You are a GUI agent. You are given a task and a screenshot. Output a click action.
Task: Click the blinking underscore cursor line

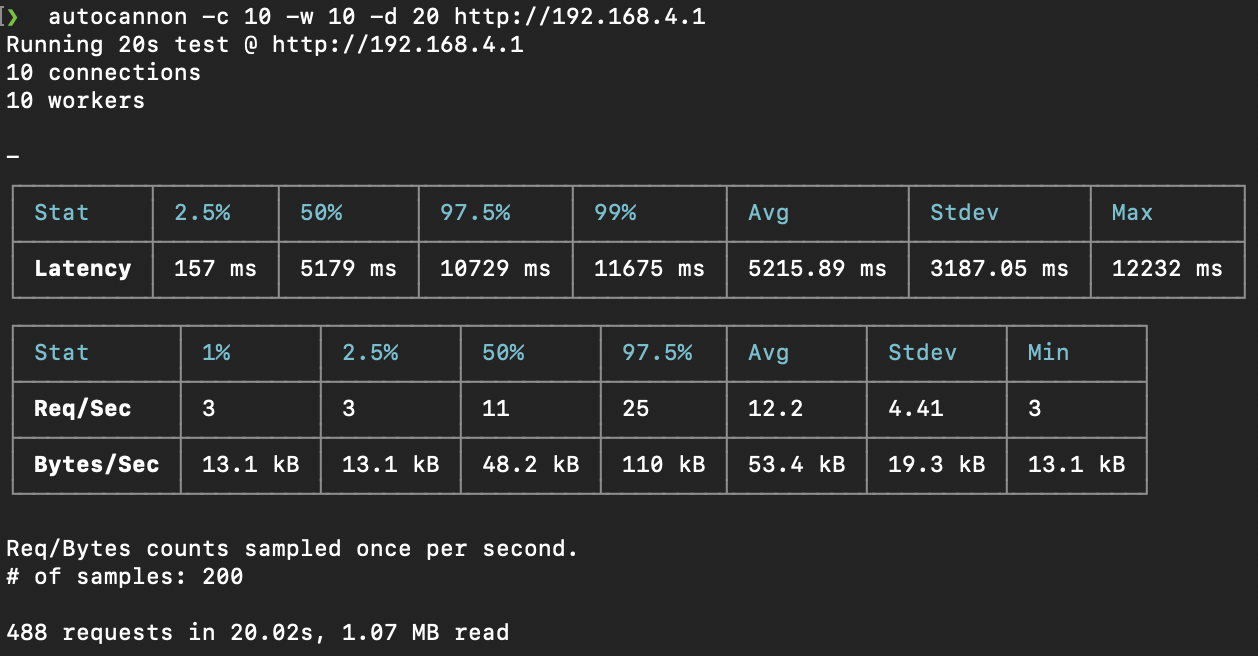13,157
